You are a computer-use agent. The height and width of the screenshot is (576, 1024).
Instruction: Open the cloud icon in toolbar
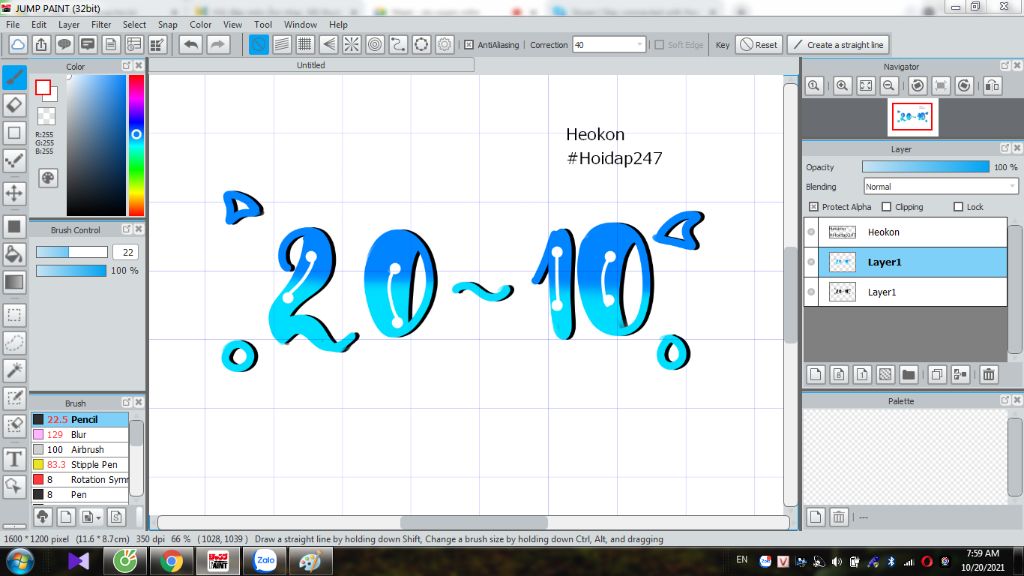(18, 44)
